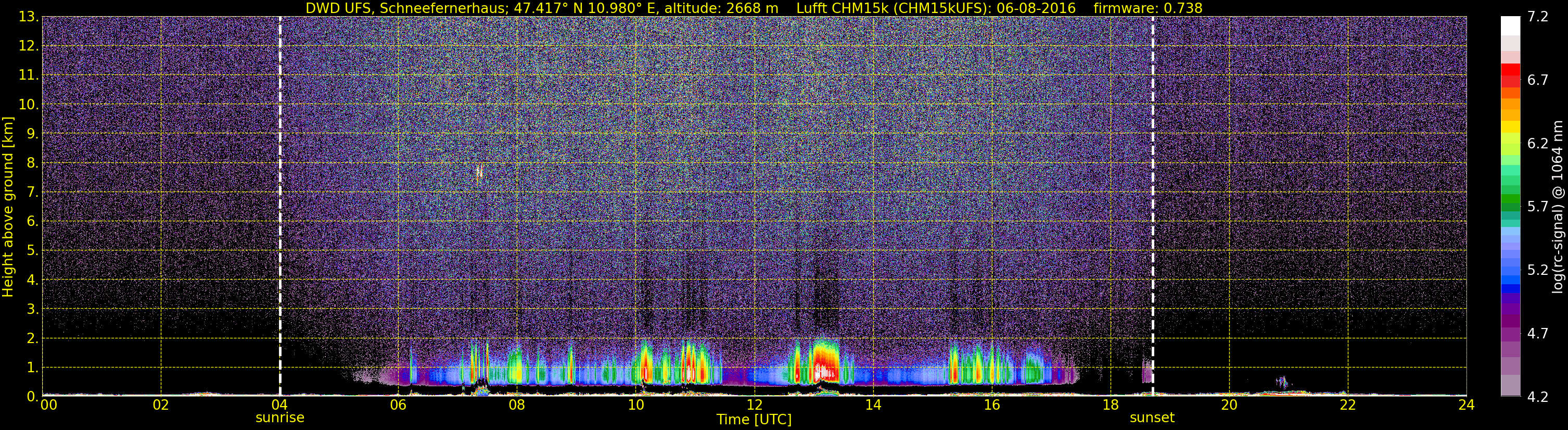Click the '18' tick on the time axis
The width and height of the screenshot is (1568, 430).
1110,405
